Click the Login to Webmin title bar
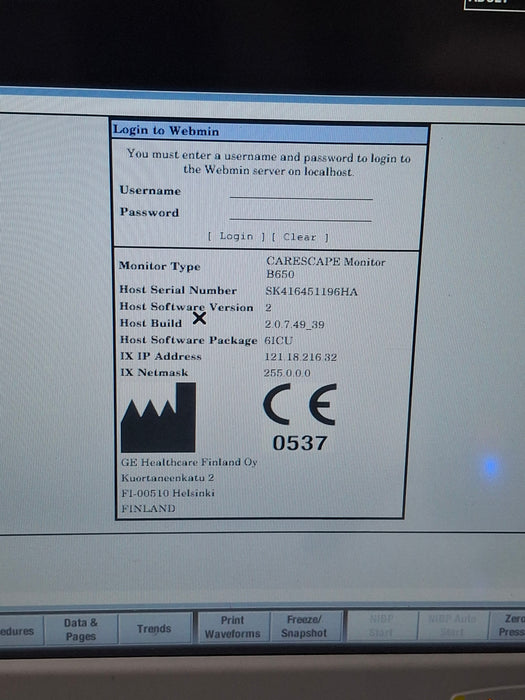This screenshot has height=700, width=525. coord(270,132)
